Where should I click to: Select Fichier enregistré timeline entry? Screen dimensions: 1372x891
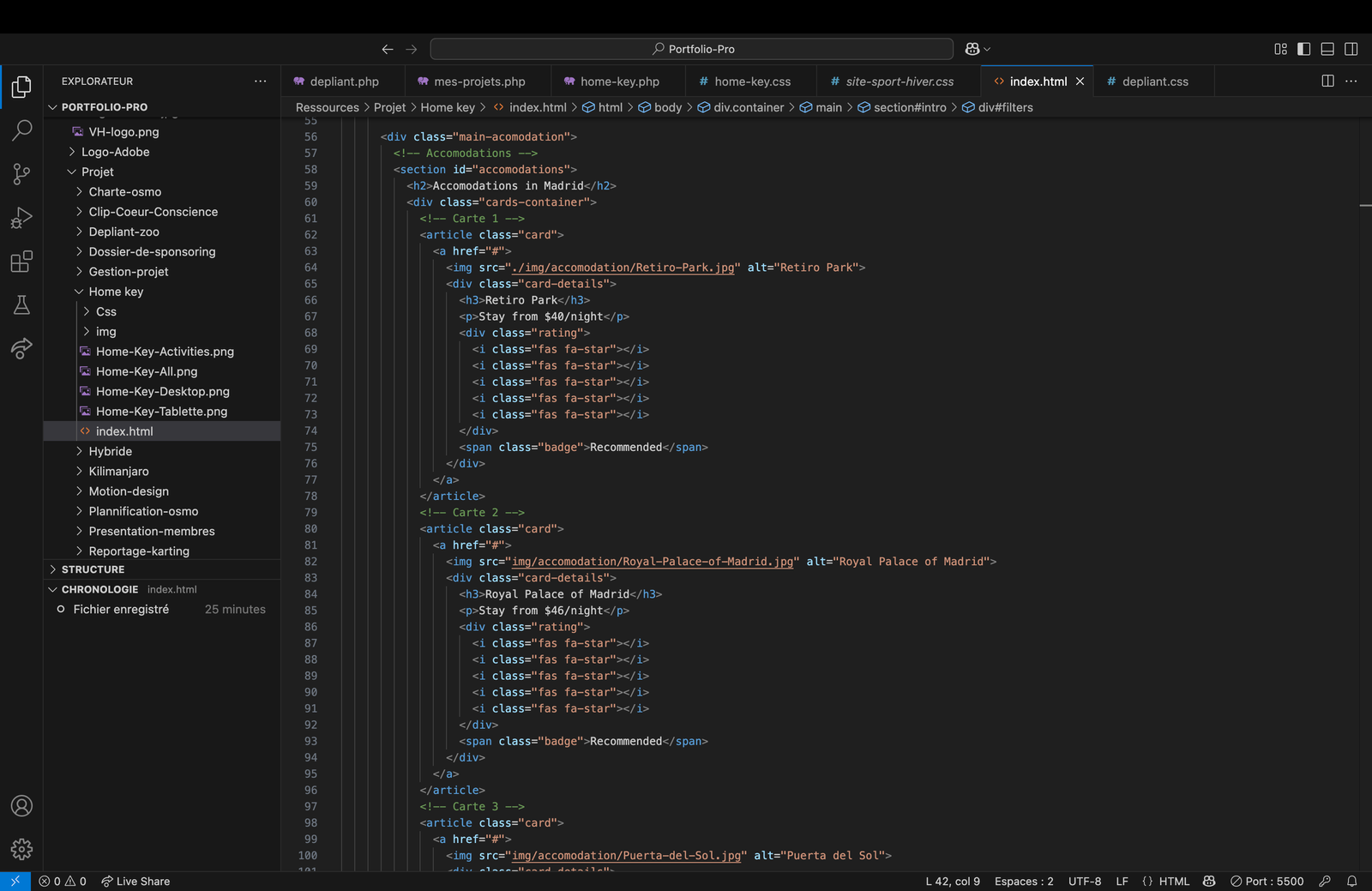(x=162, y=609)
